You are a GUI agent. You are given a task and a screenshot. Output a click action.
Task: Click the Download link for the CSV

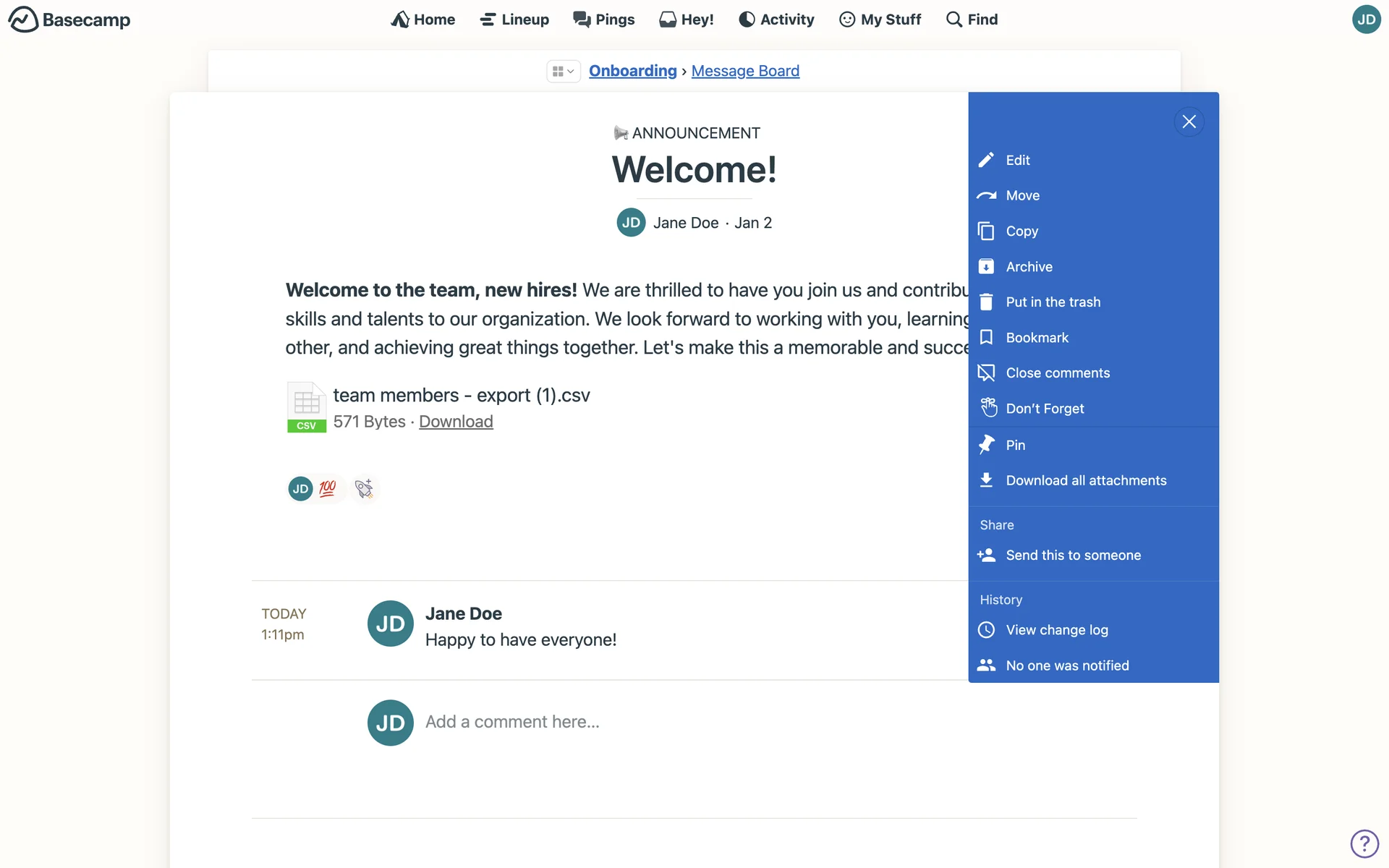(456, 422)
